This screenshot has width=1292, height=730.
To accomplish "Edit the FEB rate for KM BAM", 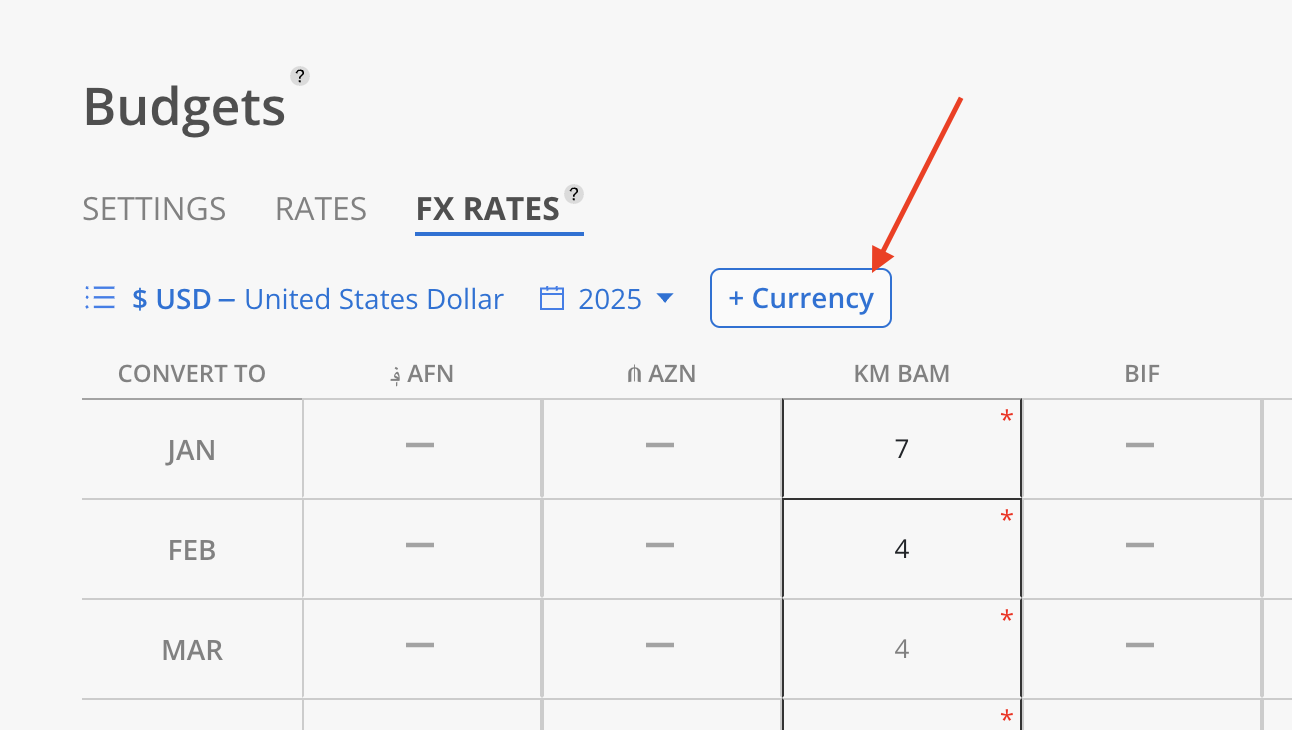I will (x=902, y=549).
